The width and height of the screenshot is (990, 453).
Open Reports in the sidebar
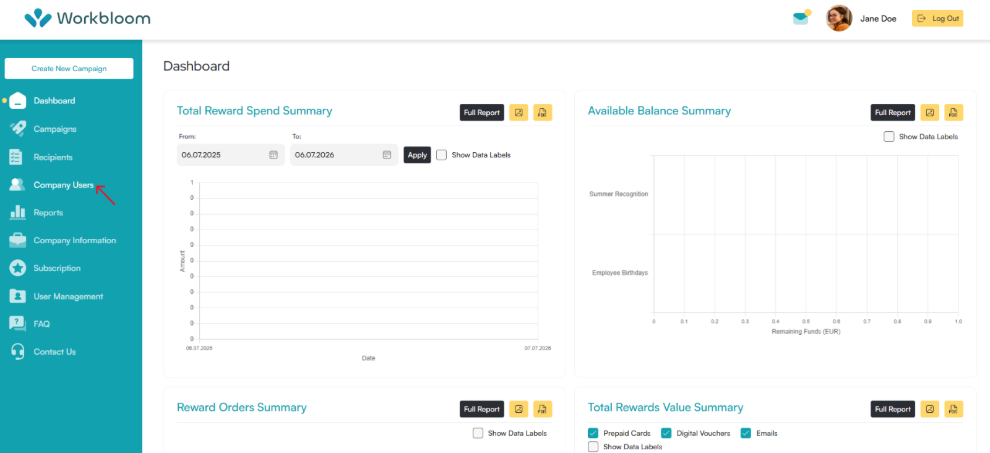(x=48, y=212)
